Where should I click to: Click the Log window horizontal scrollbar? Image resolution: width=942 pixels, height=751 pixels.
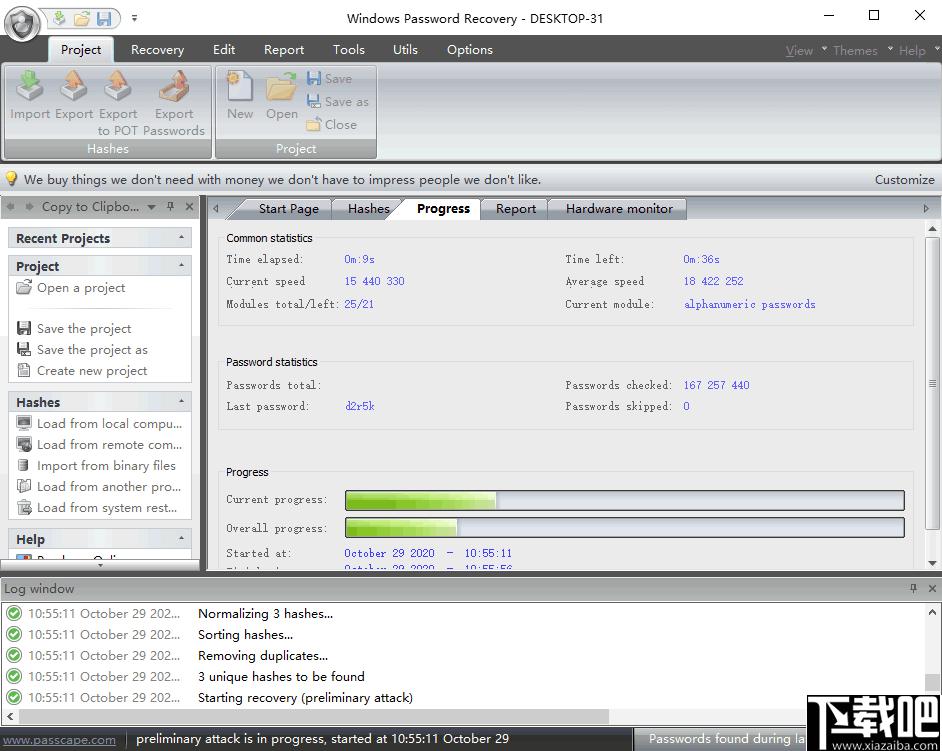[312, 716]
